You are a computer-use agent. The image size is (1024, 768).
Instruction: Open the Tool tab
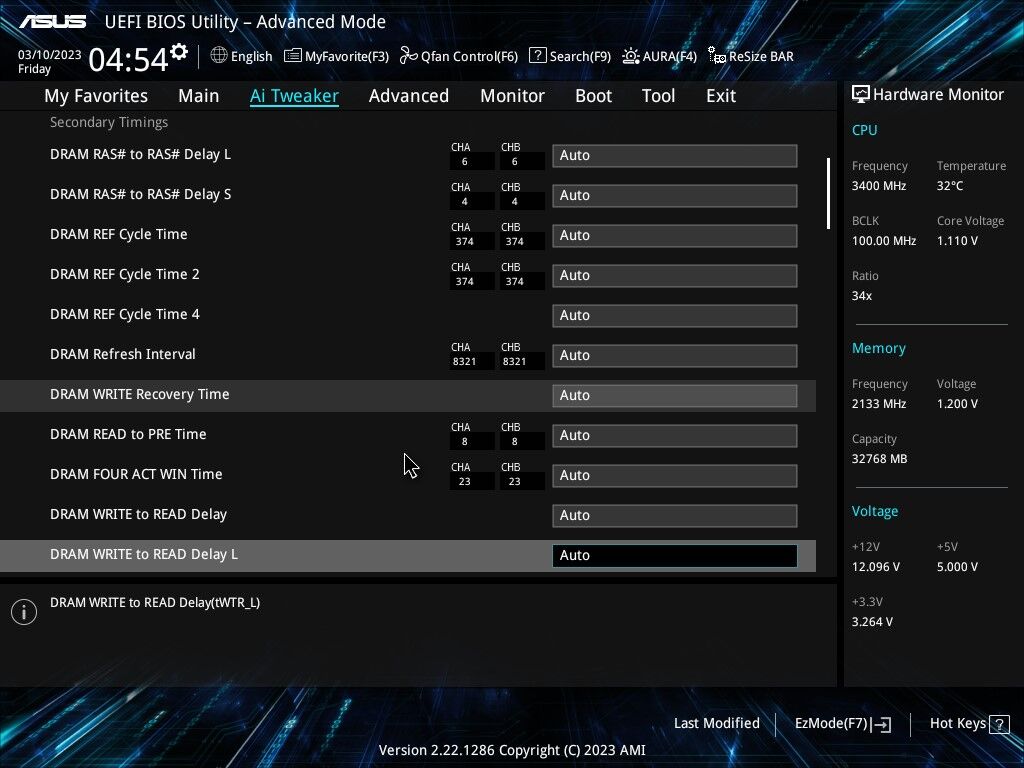(658, 96)
